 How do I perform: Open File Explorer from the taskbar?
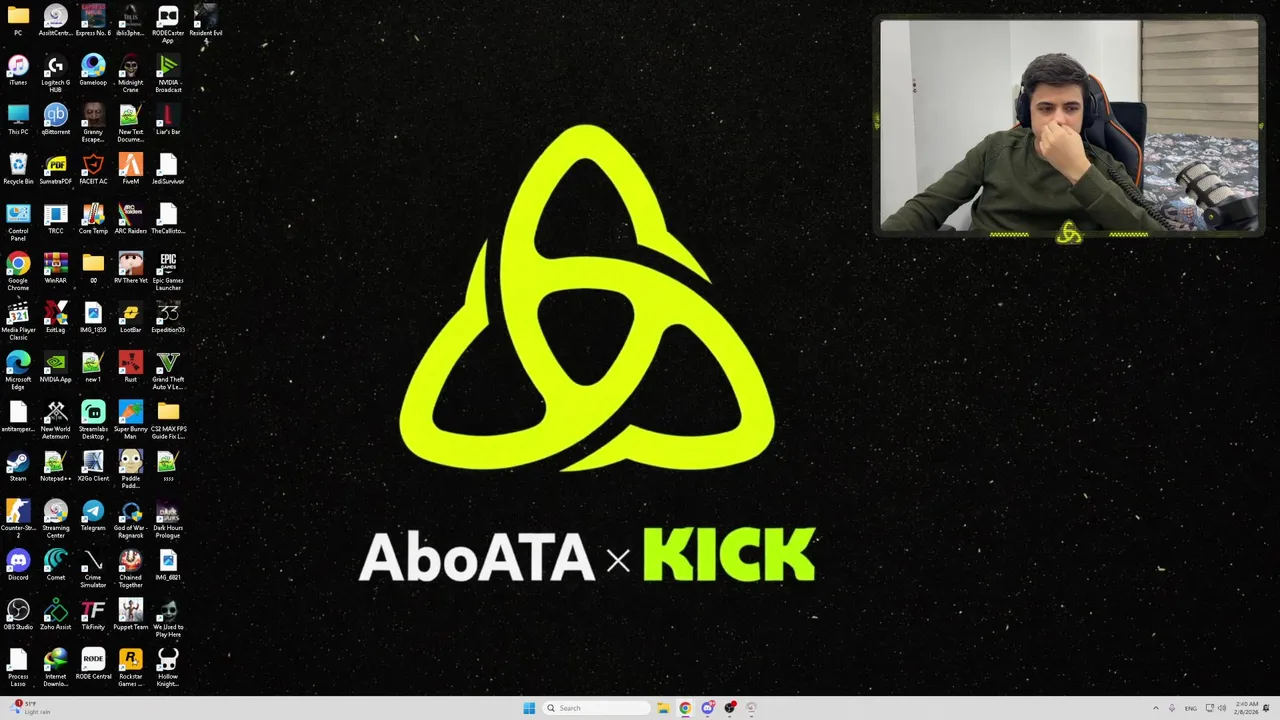pos(663,708)
